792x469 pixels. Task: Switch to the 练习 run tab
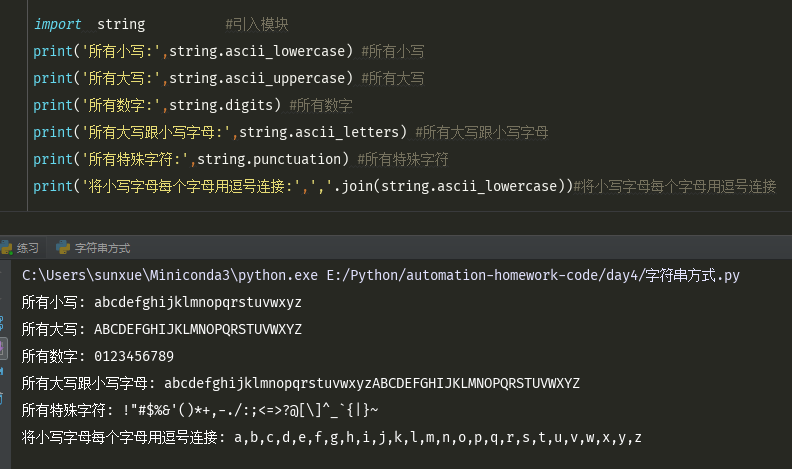tap(28, 248)
